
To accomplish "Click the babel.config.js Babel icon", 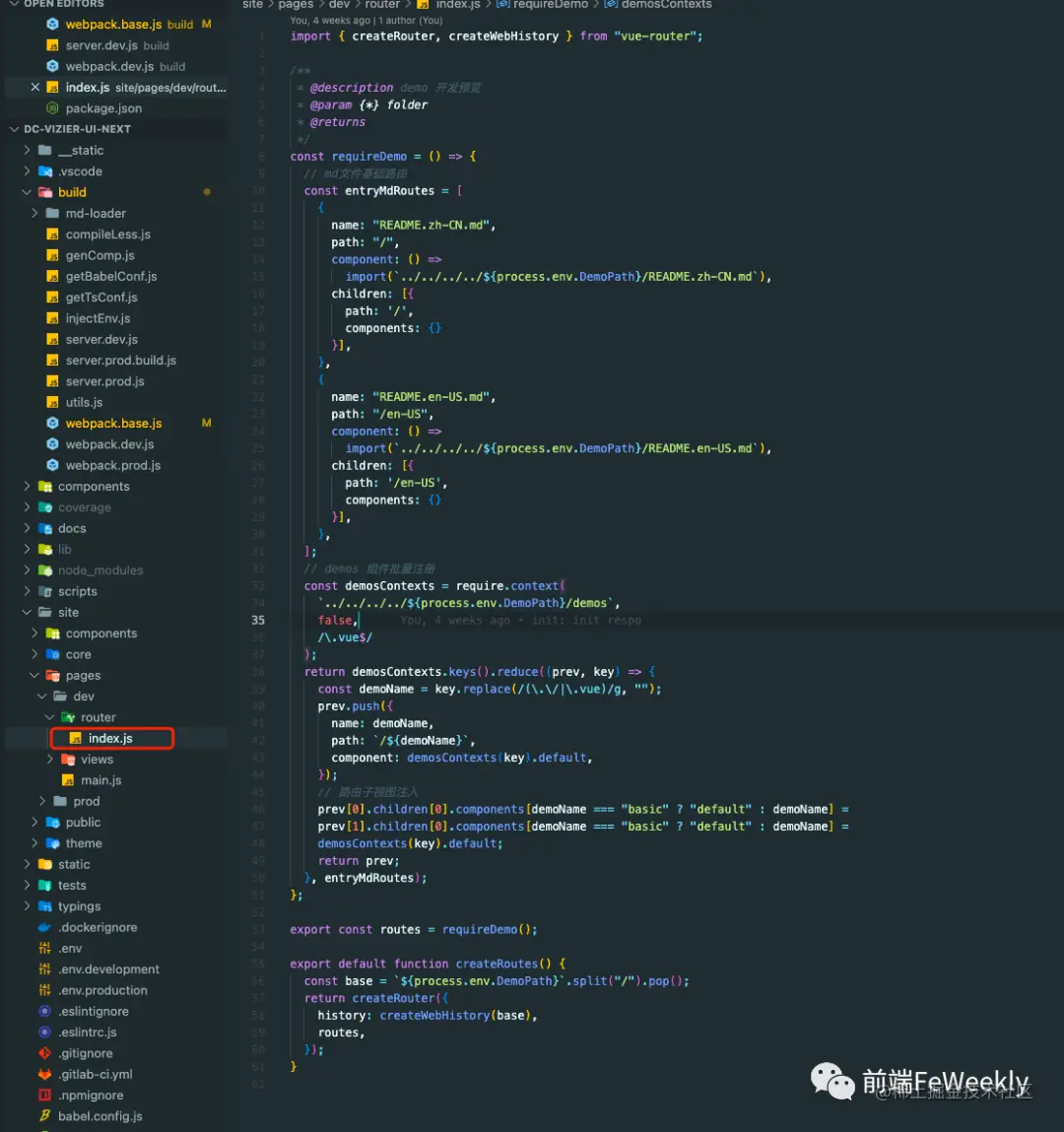I will click(44, 1115).
